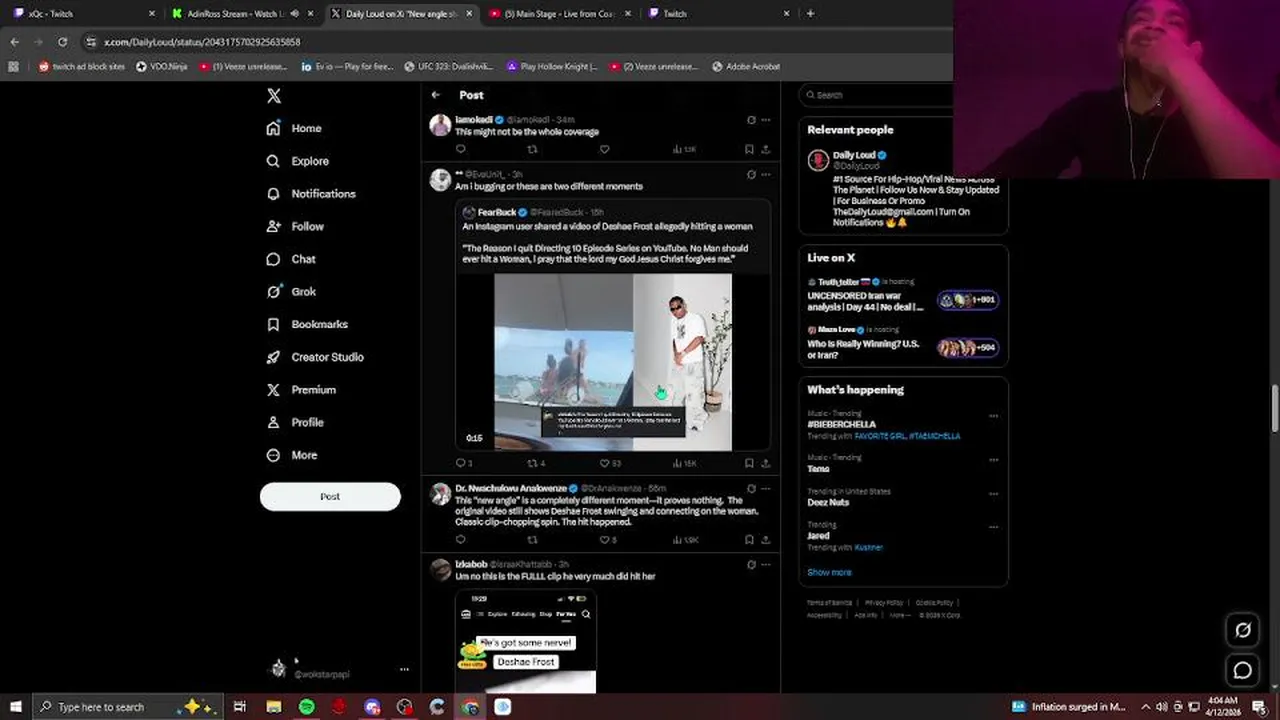Screen dimensions: 1280x720
Task: Like the EvaUnit_ post with 53 likes
Action: 609,463
